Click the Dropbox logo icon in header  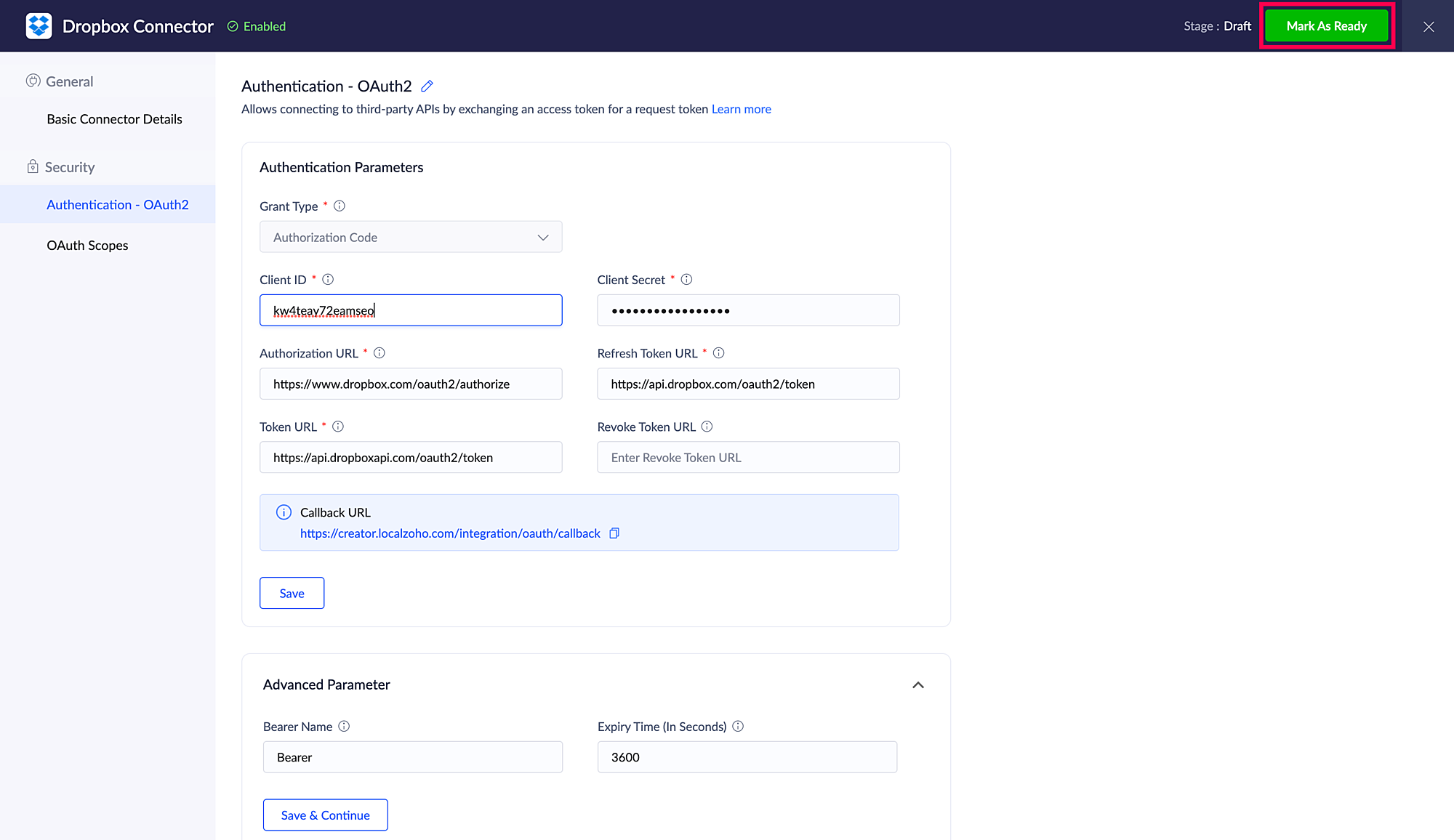point(39,26)
